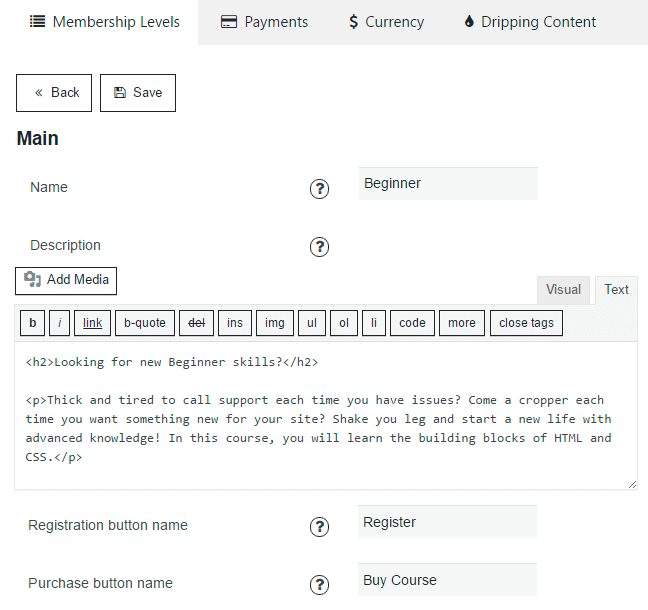Click the help icon beside Description
The height and width of the screenshot is (610, 648).
pos(319,247)
